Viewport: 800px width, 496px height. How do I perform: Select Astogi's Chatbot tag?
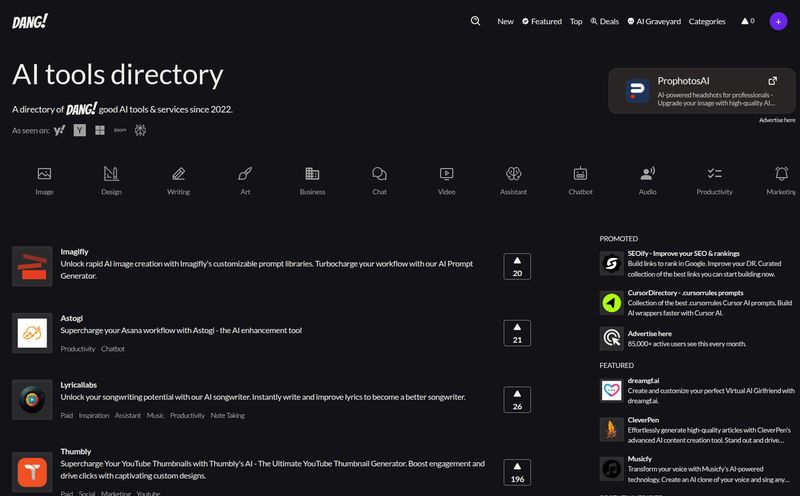tap(113, 349)
